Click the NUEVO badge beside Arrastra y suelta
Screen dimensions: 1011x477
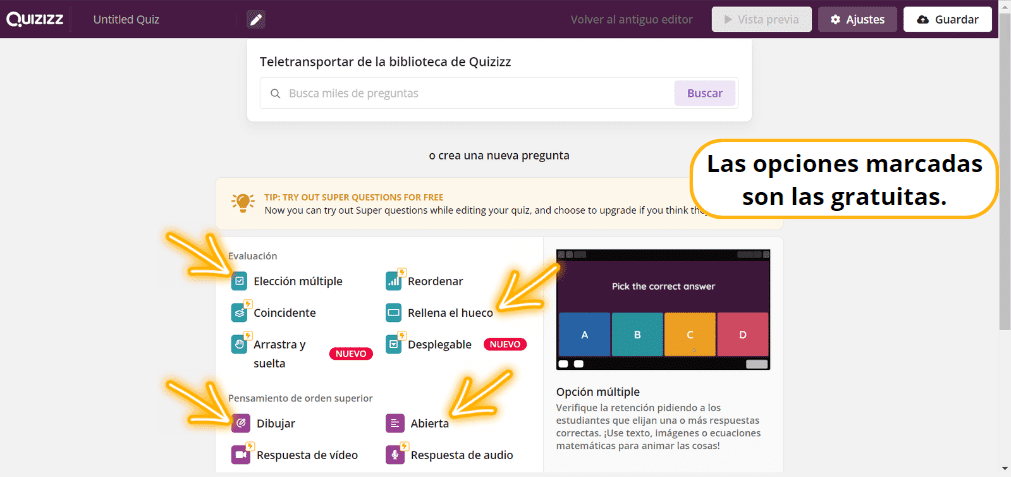351,353
